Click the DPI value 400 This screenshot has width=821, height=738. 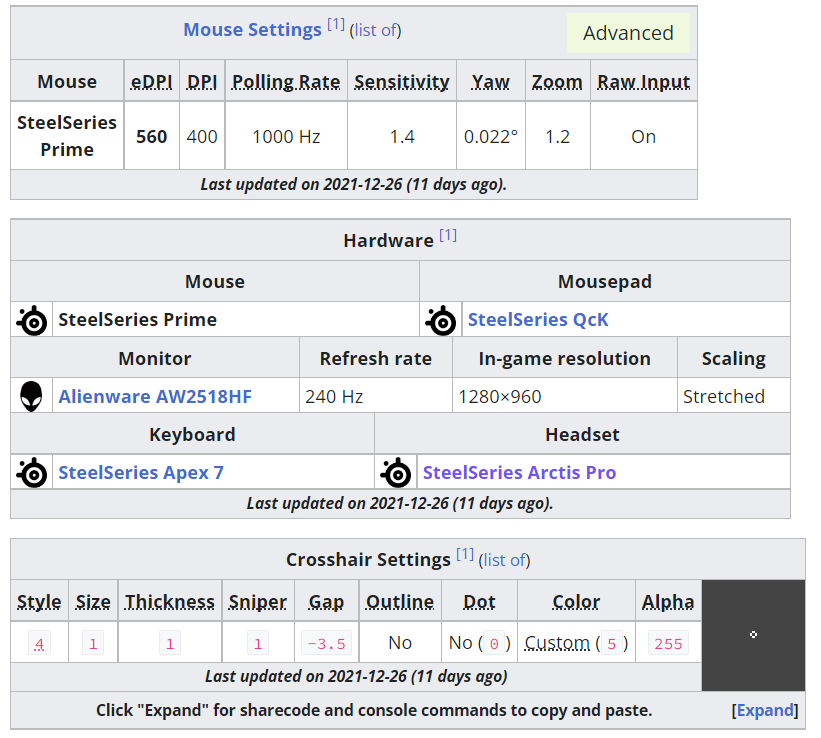(202, 136)
